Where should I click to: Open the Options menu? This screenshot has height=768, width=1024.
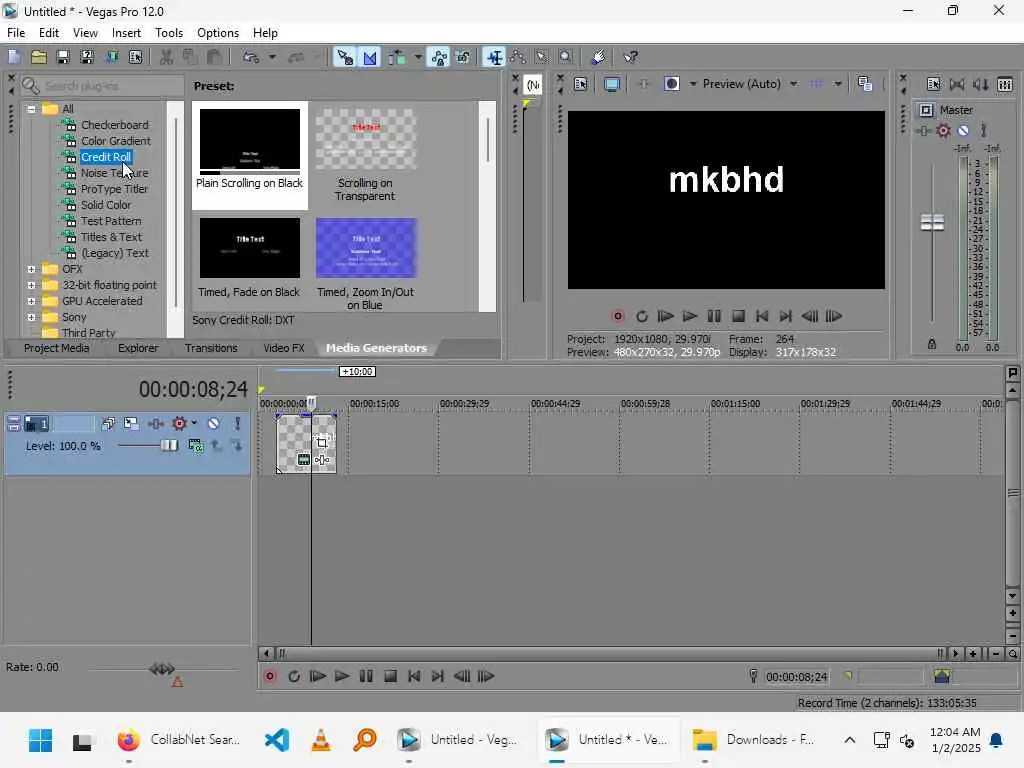point(217,33)
